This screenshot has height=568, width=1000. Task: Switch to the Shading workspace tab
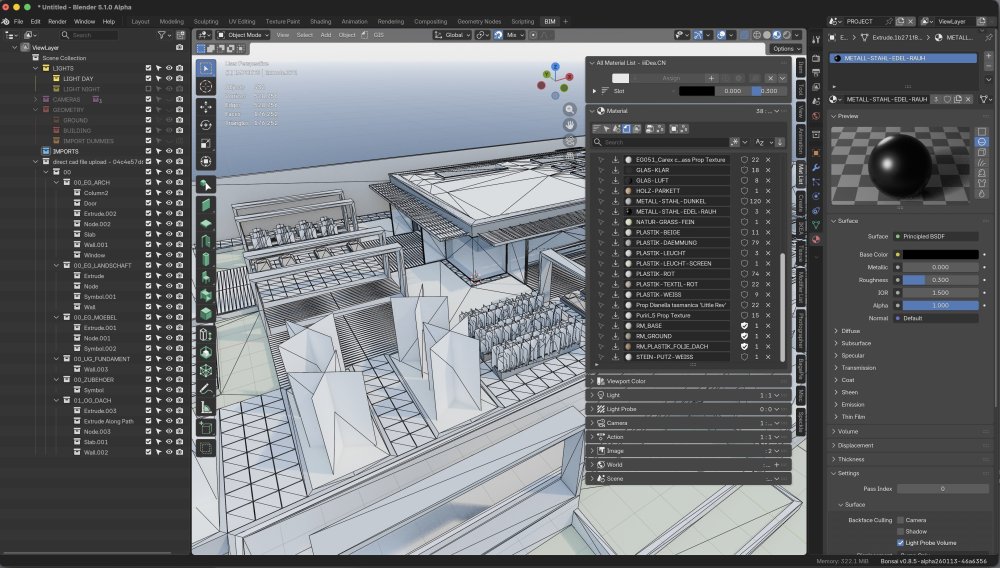(320, 21)
